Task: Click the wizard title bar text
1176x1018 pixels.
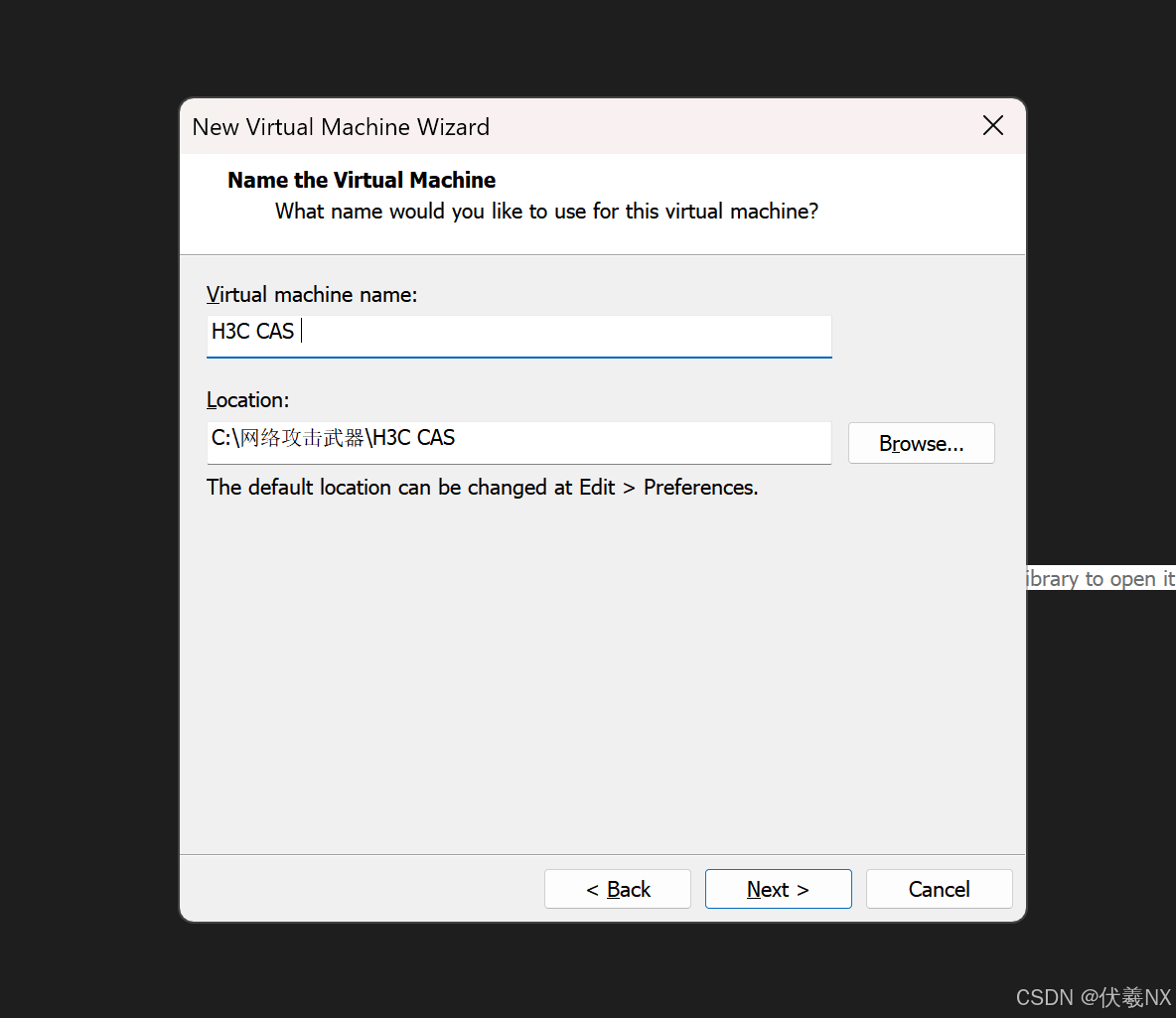Action: click(341, 126)
